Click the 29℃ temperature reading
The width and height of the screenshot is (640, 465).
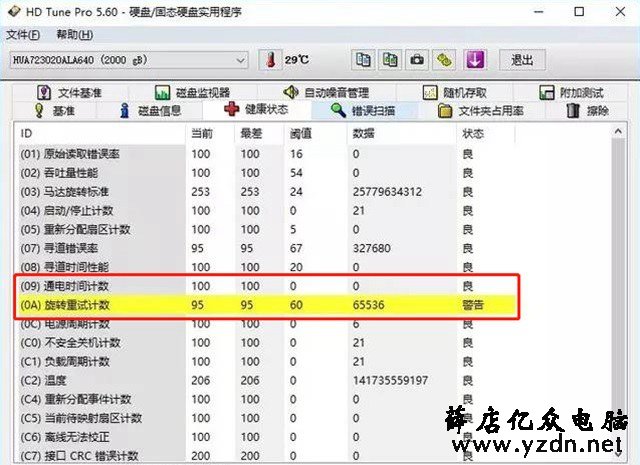[x=297, y=60]
